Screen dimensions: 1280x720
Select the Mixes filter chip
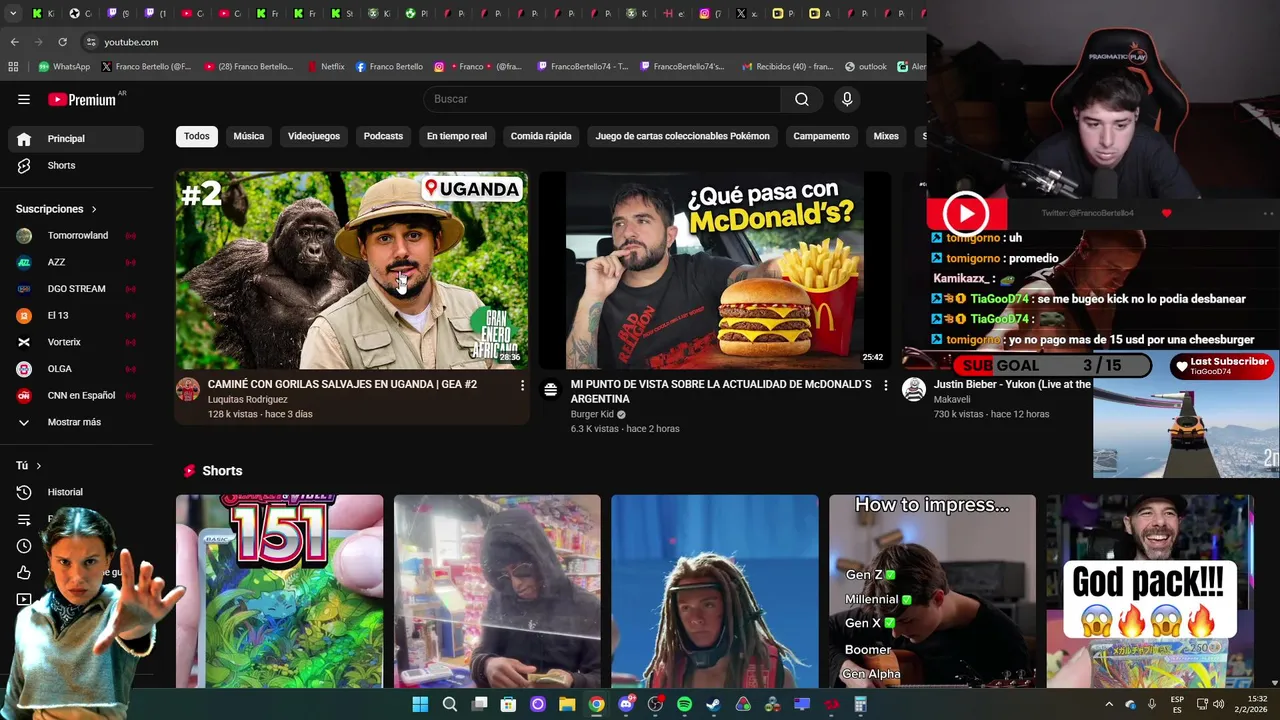click(x=886, y=136)
